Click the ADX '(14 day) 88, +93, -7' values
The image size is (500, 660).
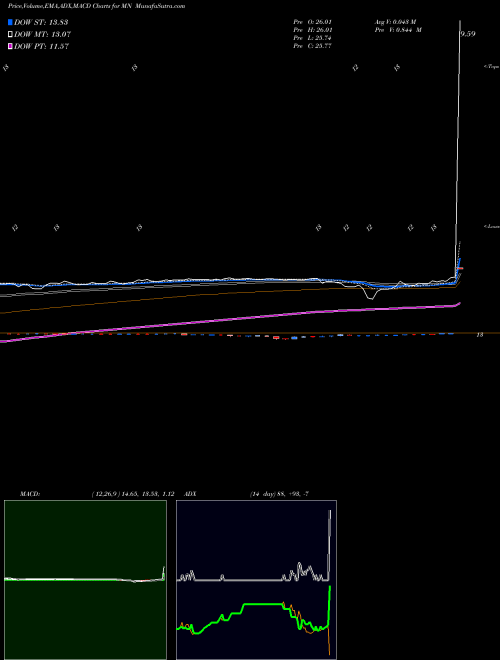(279, 494)
